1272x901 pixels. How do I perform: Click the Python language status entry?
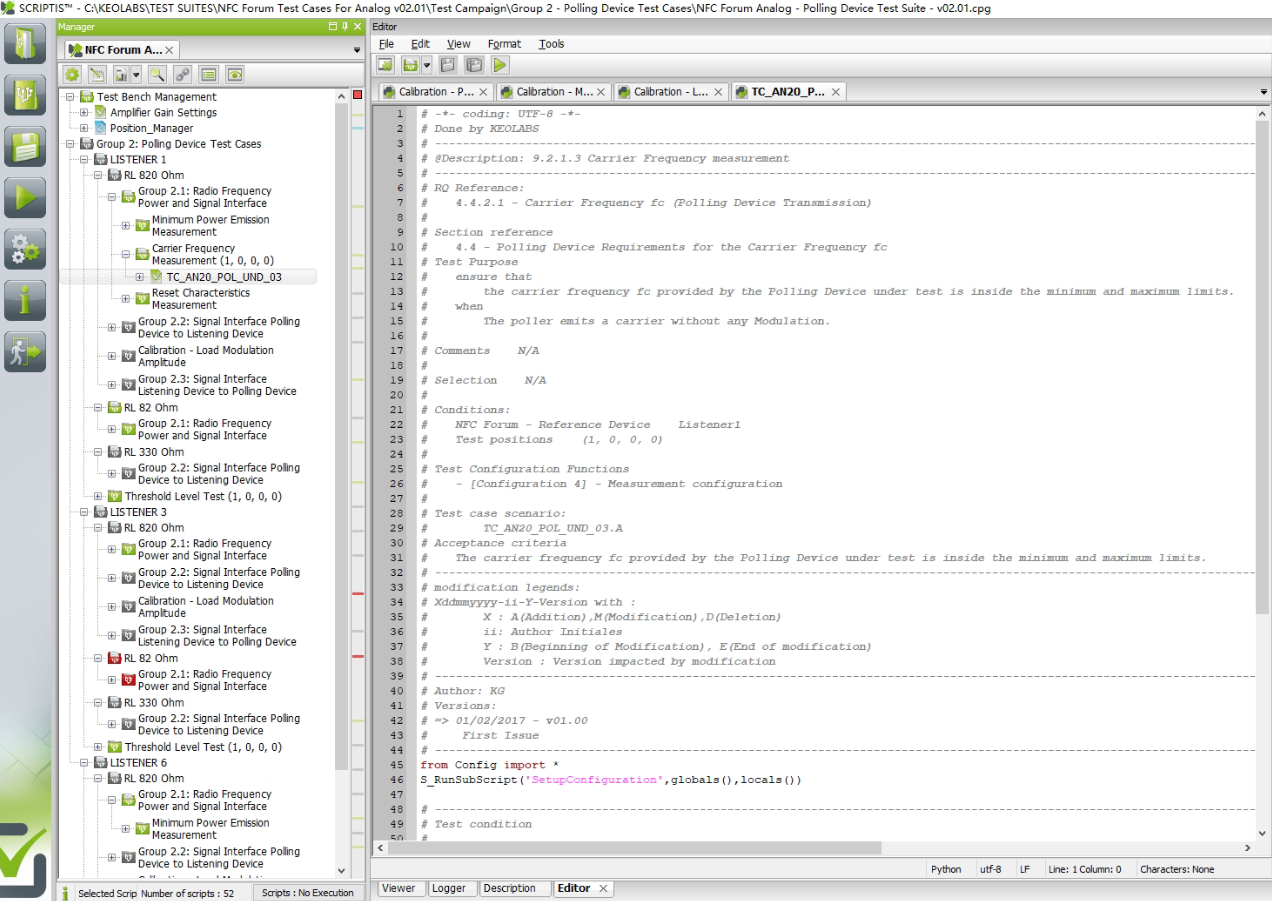[x=946, y=870]
